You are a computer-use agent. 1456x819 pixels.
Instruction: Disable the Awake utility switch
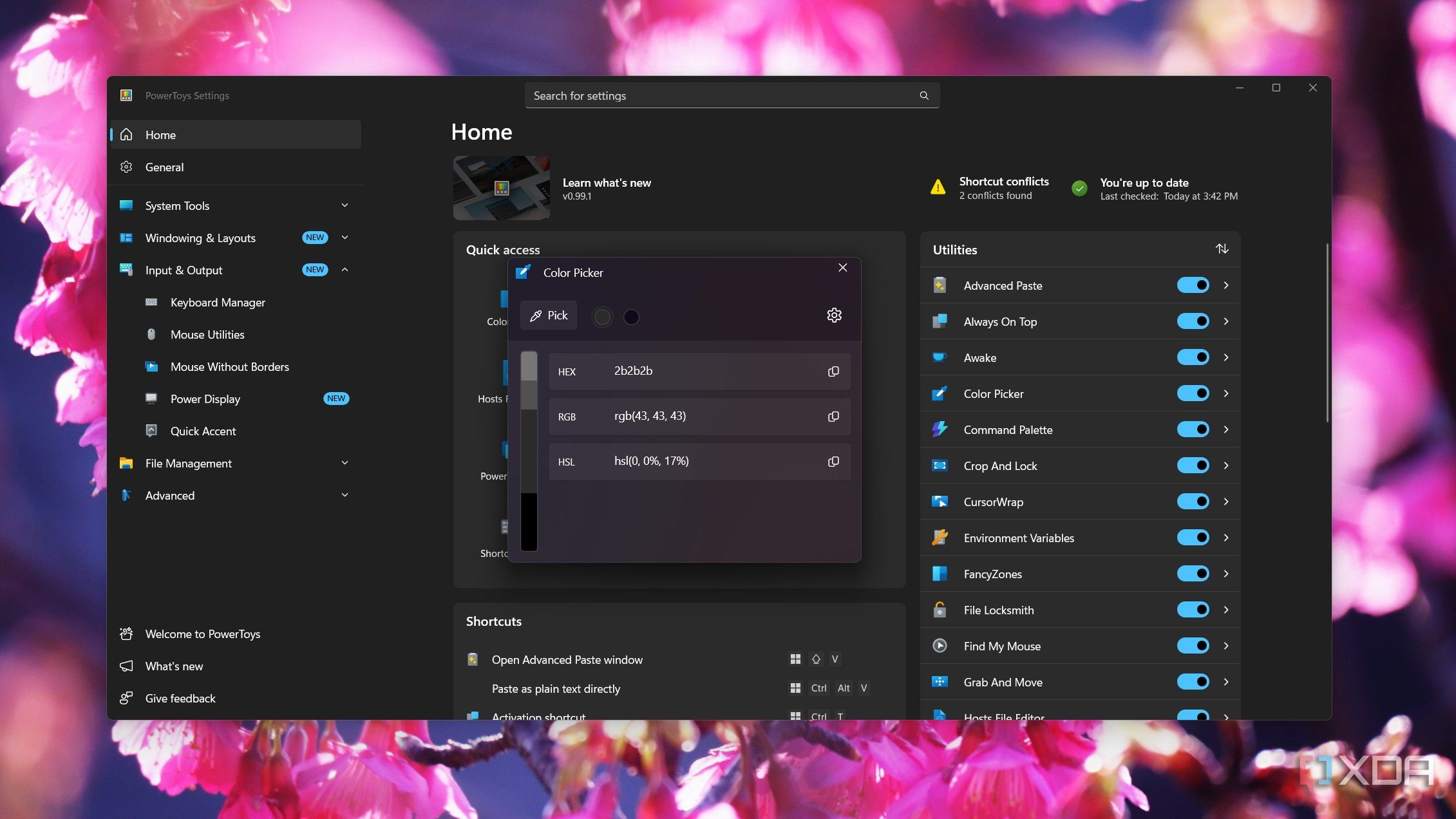pos(1193,357)
